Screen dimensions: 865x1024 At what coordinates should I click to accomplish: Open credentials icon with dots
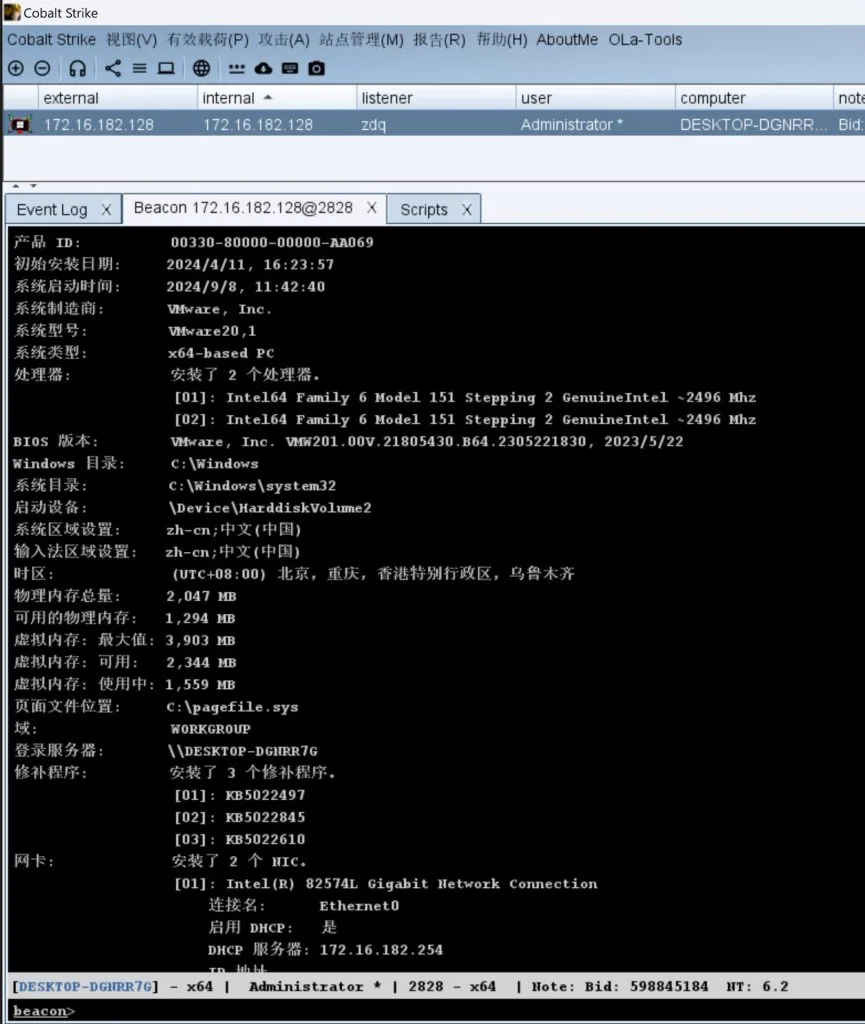click(236, 68)
